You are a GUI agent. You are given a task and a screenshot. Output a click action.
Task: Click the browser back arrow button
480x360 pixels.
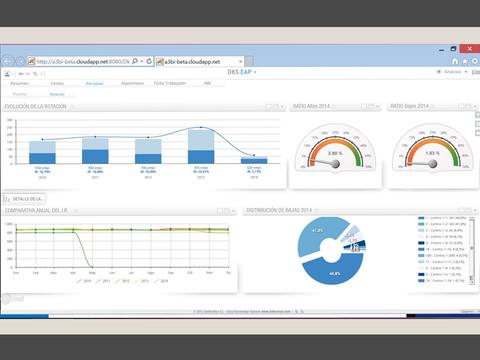click(x=8, y=61)
